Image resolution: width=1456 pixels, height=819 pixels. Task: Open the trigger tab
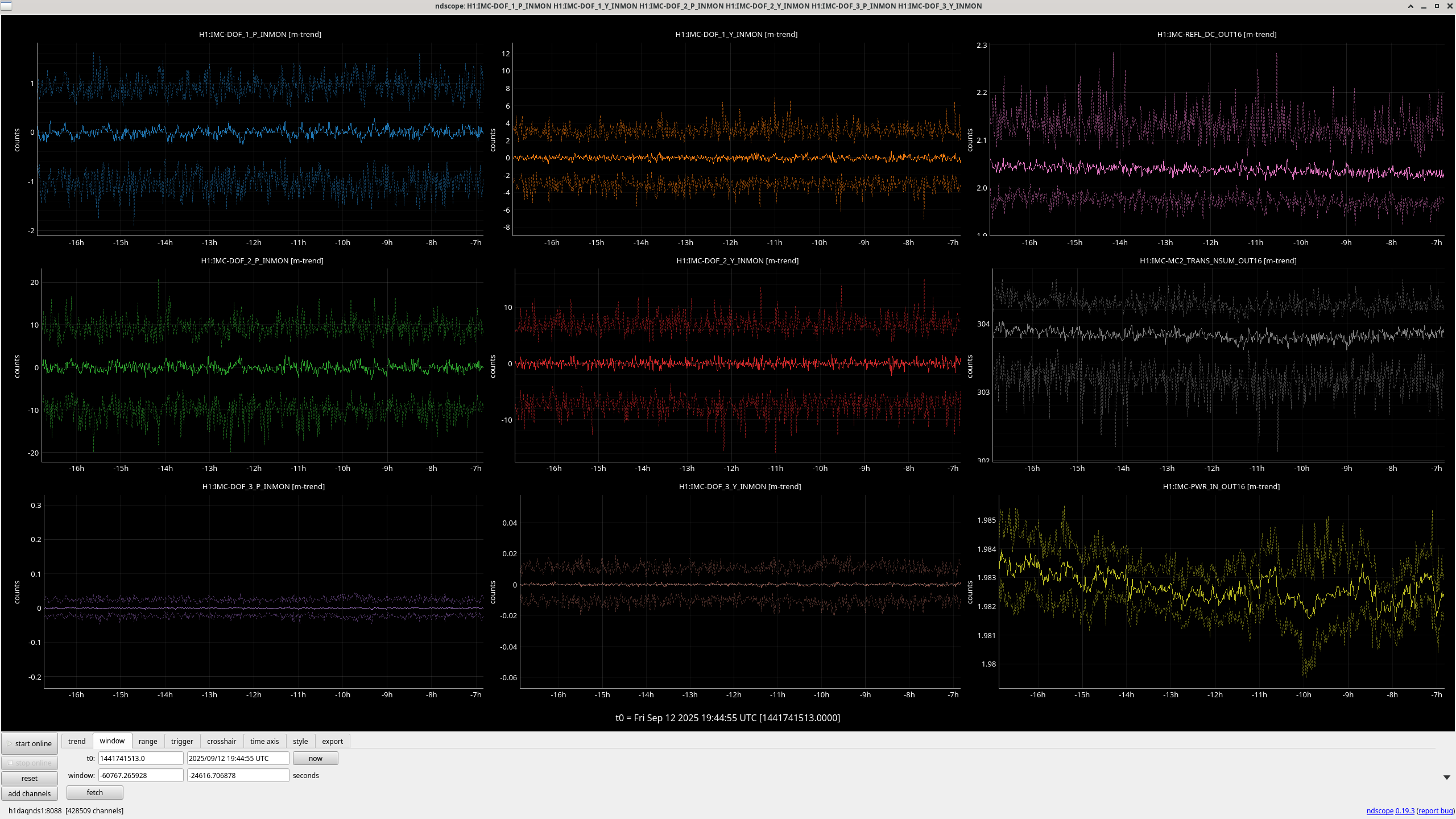[x=182, y=741]
